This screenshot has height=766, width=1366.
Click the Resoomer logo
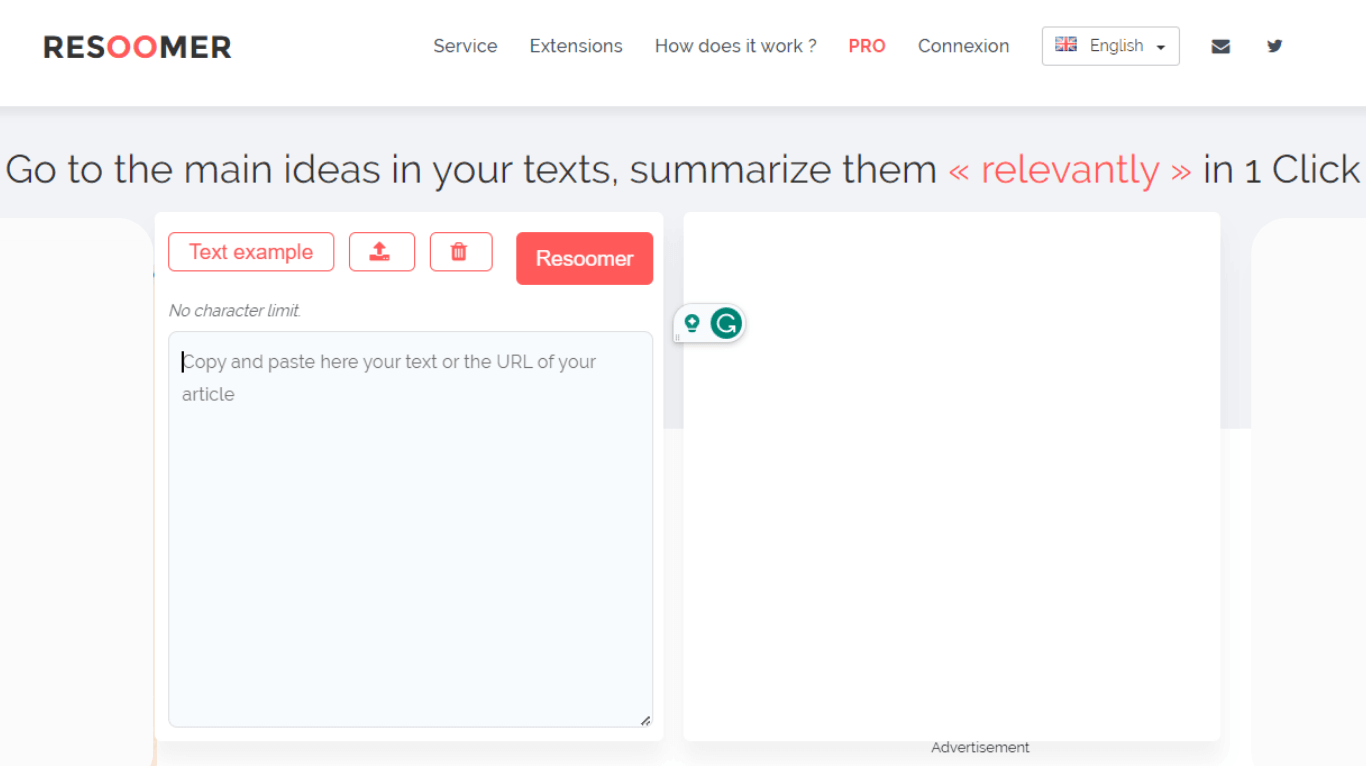coord(137,47)
